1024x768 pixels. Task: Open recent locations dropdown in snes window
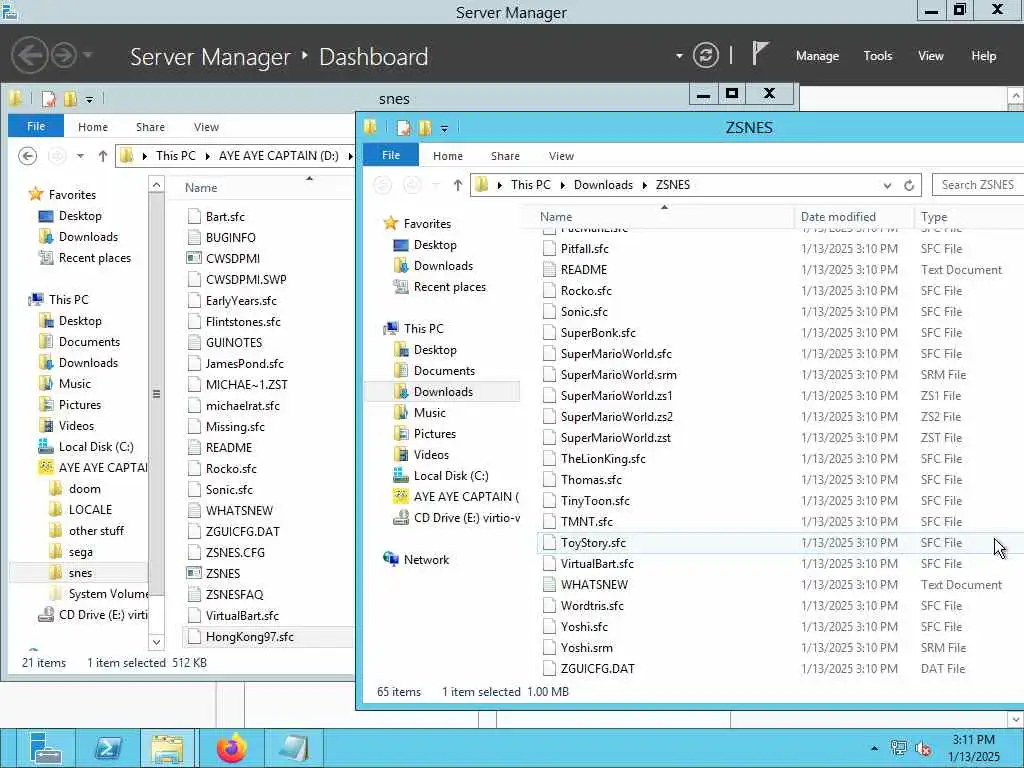click(80, 156)
